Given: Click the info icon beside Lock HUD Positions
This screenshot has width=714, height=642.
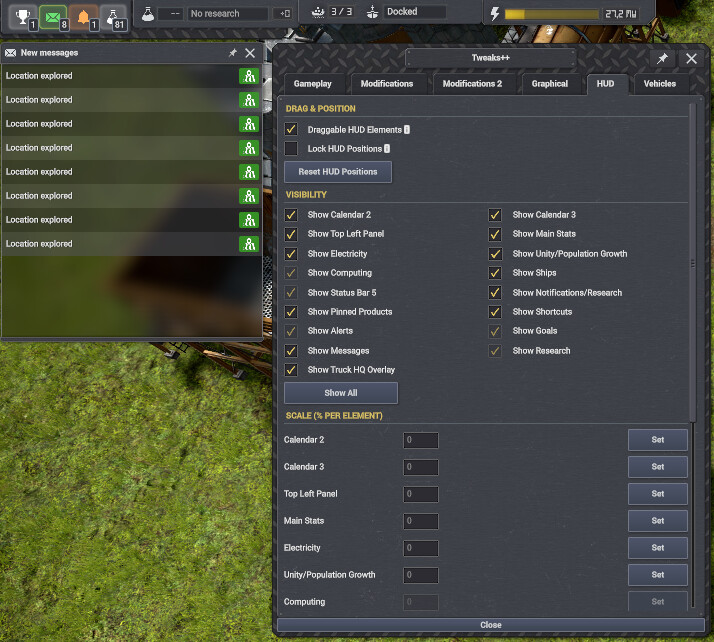Looking at the screenshot, I should (x=387, y=149).
